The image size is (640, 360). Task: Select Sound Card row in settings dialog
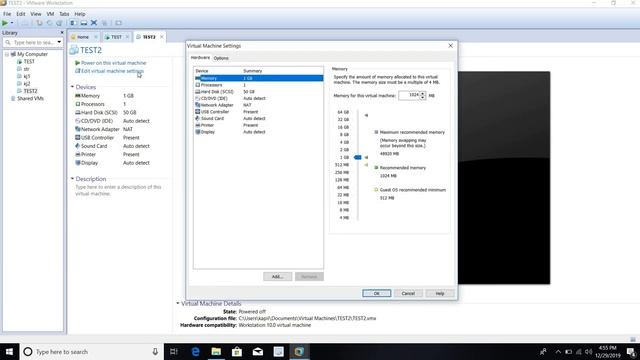point(259,118)
